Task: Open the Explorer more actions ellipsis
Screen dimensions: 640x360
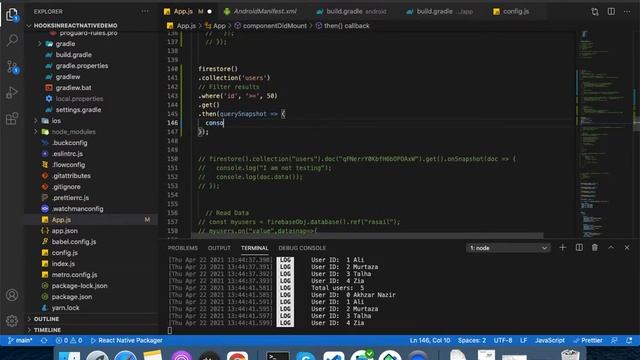Action: click(x=145, y=11)
